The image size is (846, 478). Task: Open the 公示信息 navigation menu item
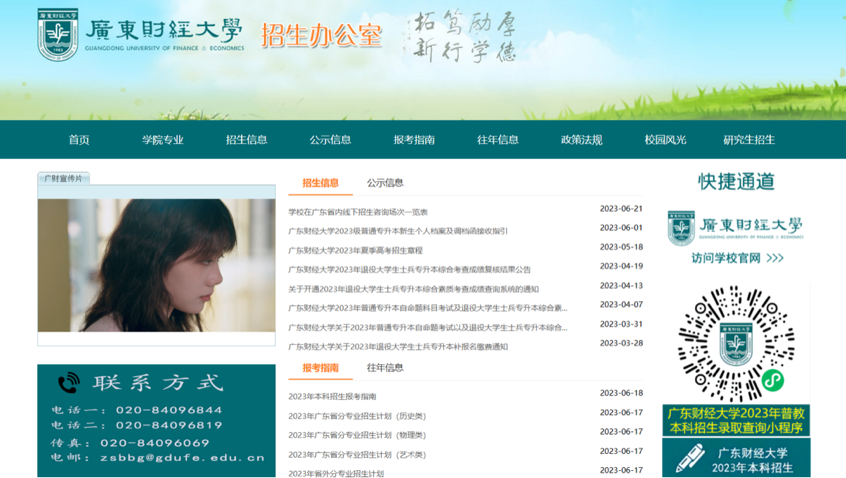pos(330,140)
